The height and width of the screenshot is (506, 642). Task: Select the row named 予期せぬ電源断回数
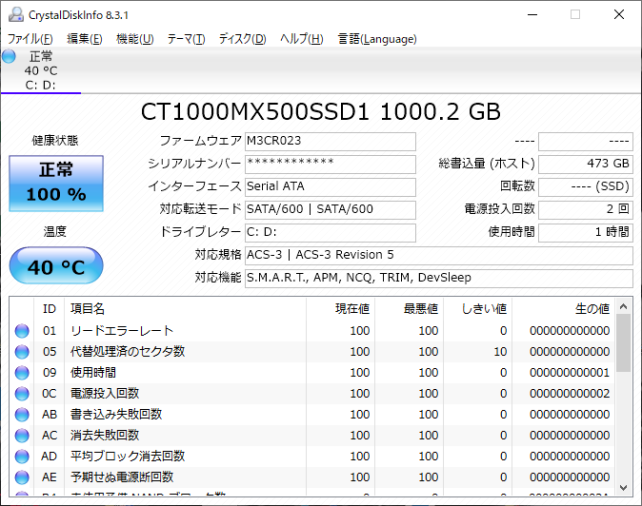tap(312, 477)
